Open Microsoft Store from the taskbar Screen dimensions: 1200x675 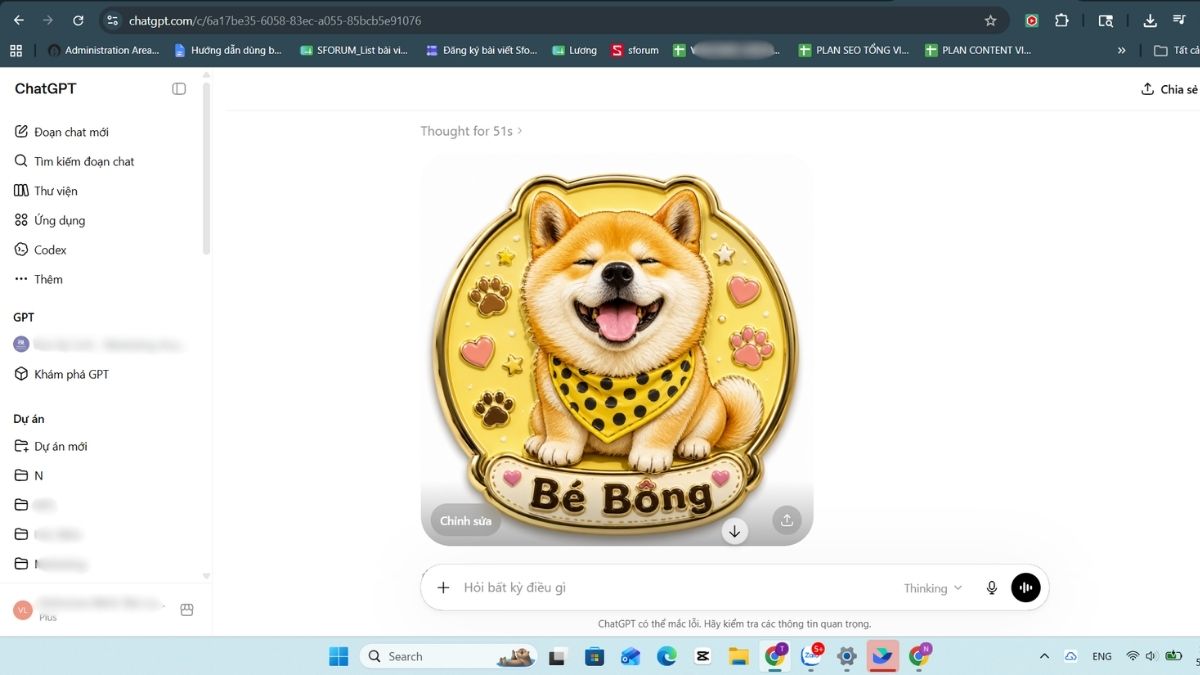594,656
